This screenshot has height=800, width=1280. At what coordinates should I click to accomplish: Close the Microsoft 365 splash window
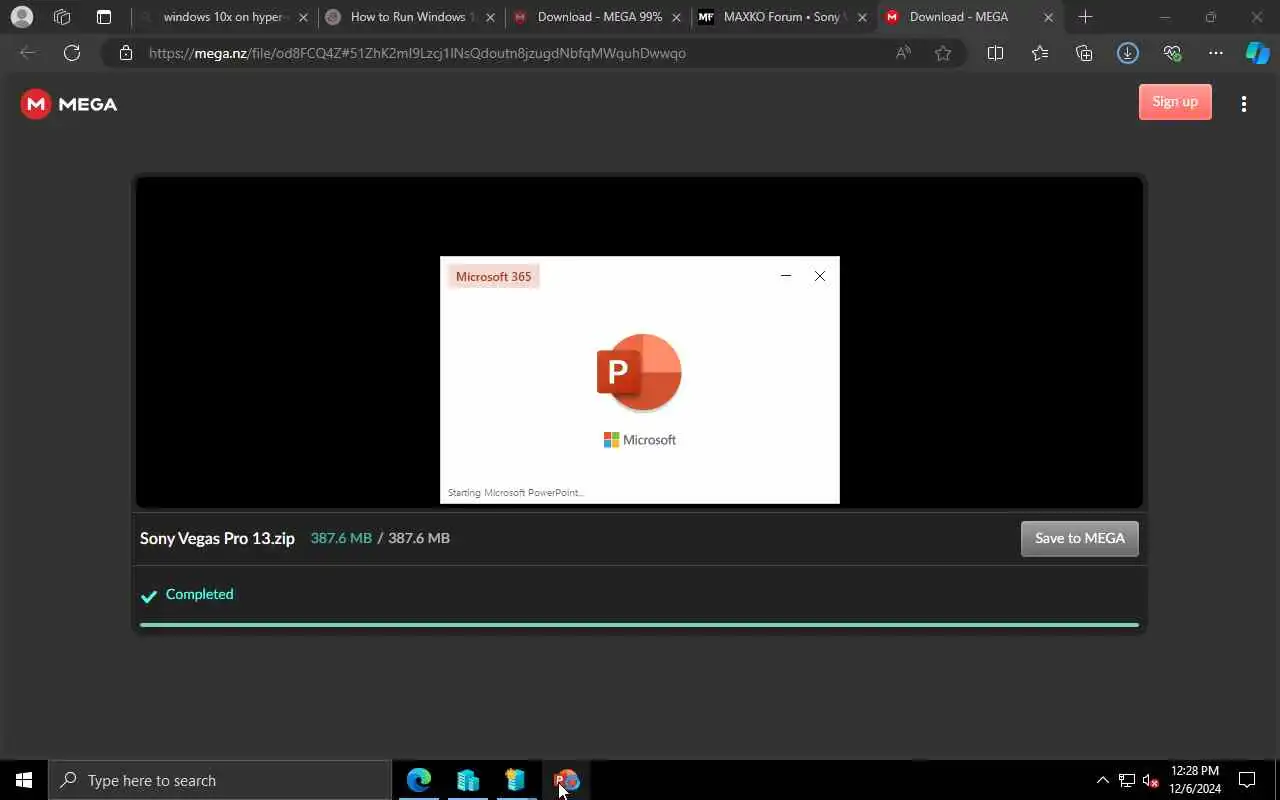[x=820, y=276]
